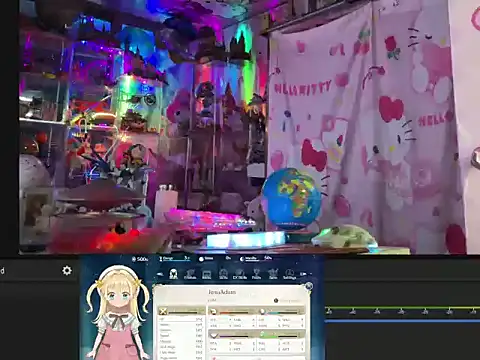This screenshot has height=360, width=480.
Task: Click the blue volume slider bar
Action: point(403,321)
